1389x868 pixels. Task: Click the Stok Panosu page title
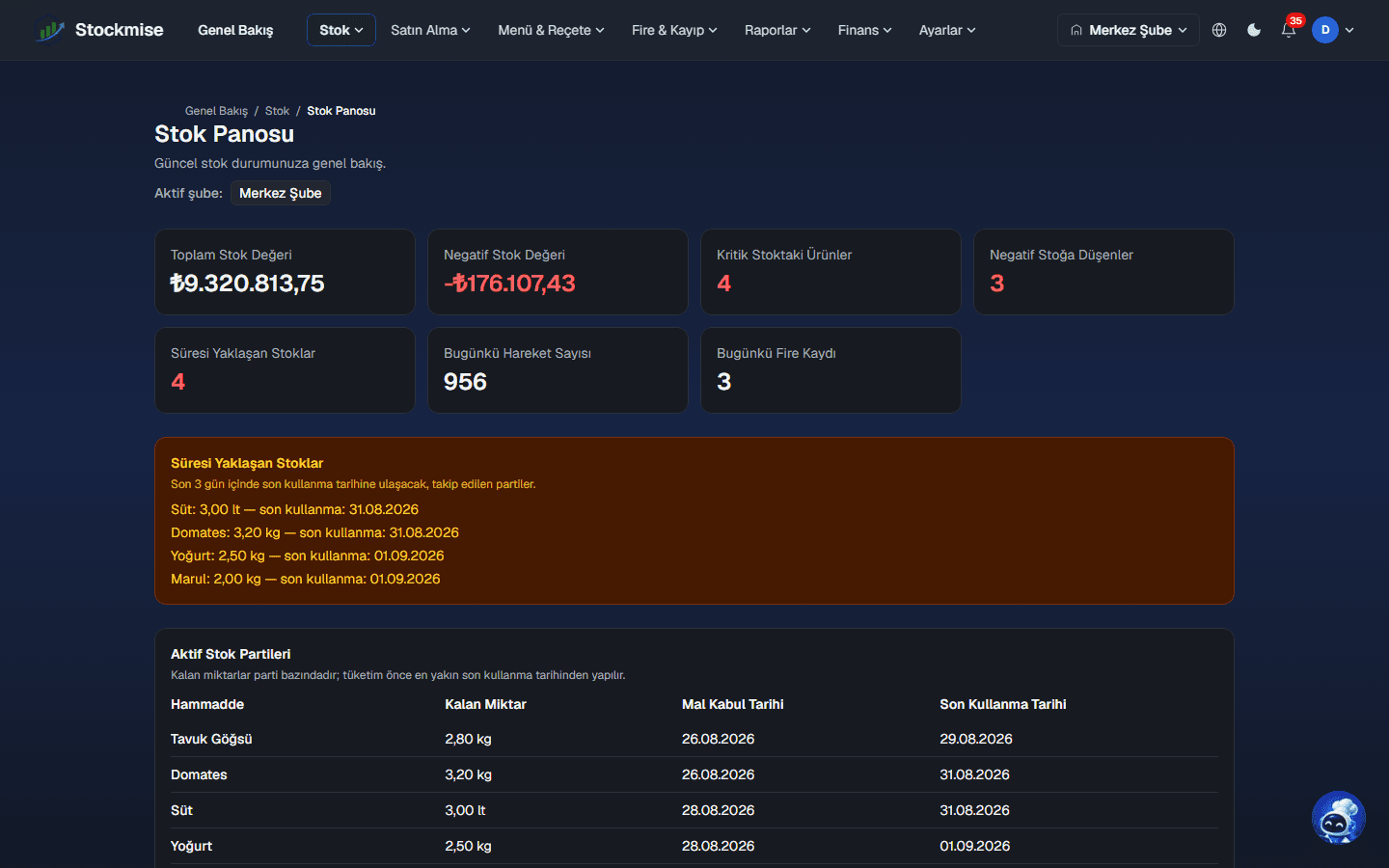point(224,134)
